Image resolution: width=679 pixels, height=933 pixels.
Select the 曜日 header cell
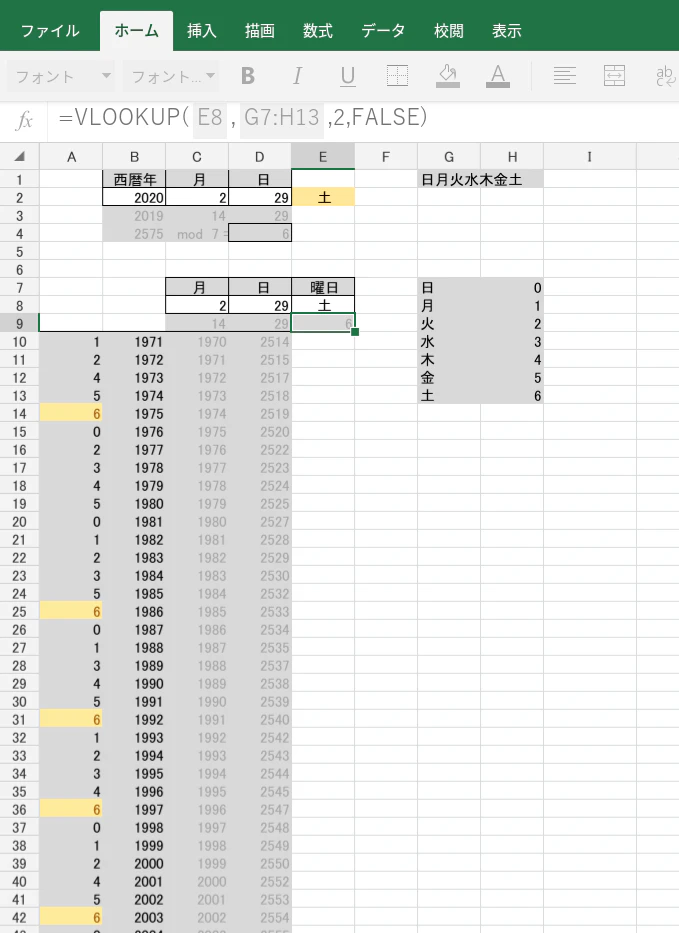click(x=323, y=287)
